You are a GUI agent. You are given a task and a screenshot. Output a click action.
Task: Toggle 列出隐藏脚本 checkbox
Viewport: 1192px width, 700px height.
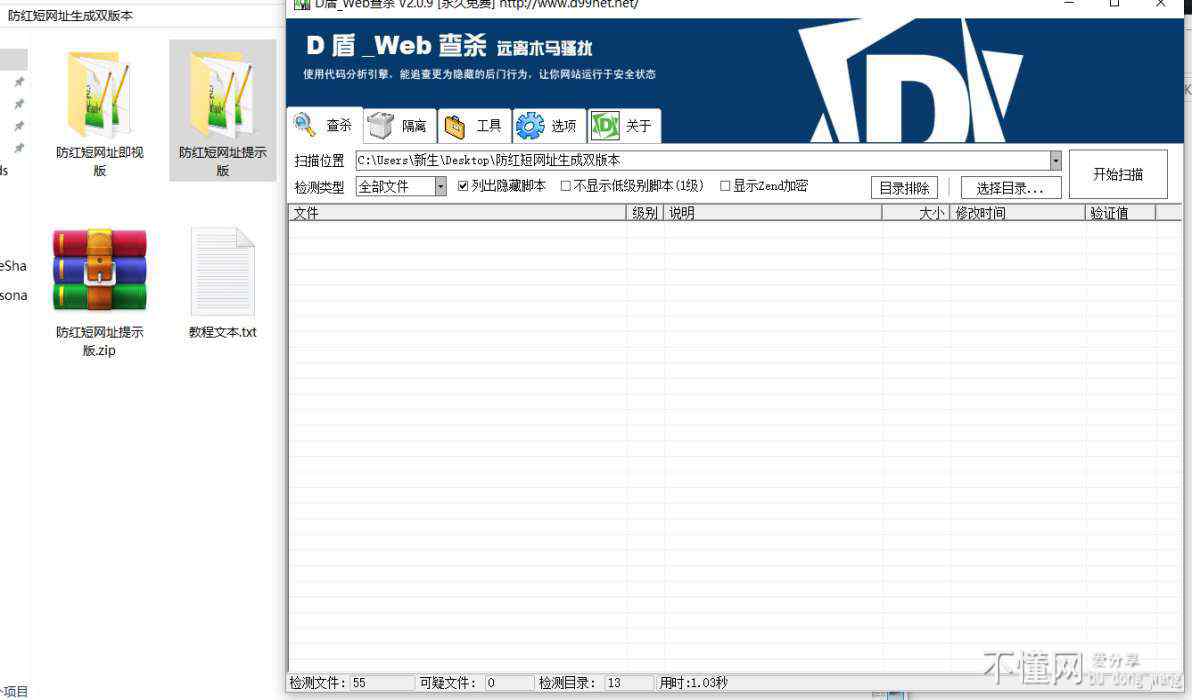[x=463, y=186]
